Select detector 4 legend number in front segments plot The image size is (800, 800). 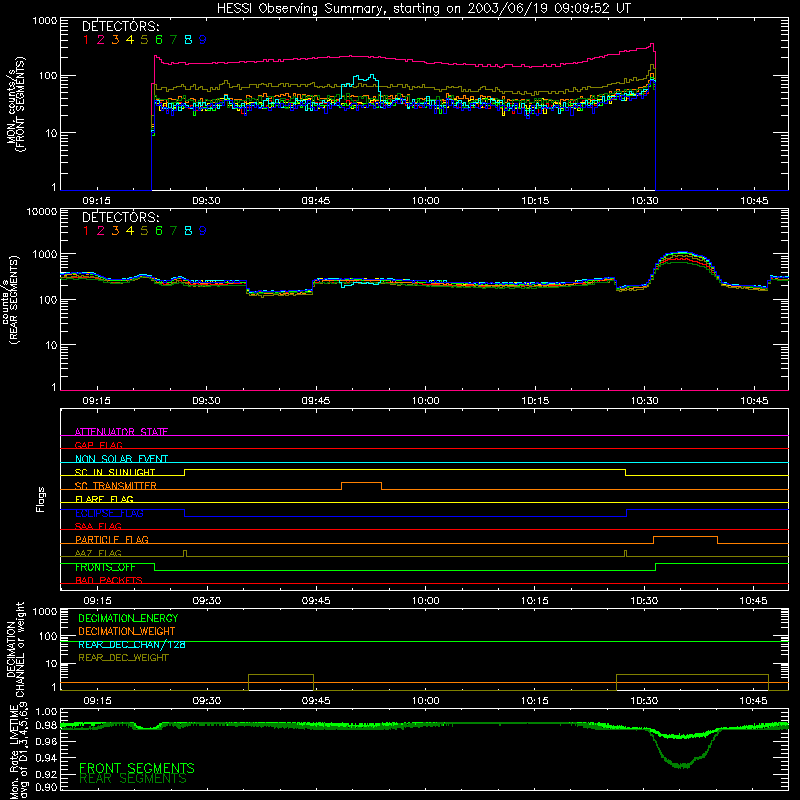pos(130,40)
